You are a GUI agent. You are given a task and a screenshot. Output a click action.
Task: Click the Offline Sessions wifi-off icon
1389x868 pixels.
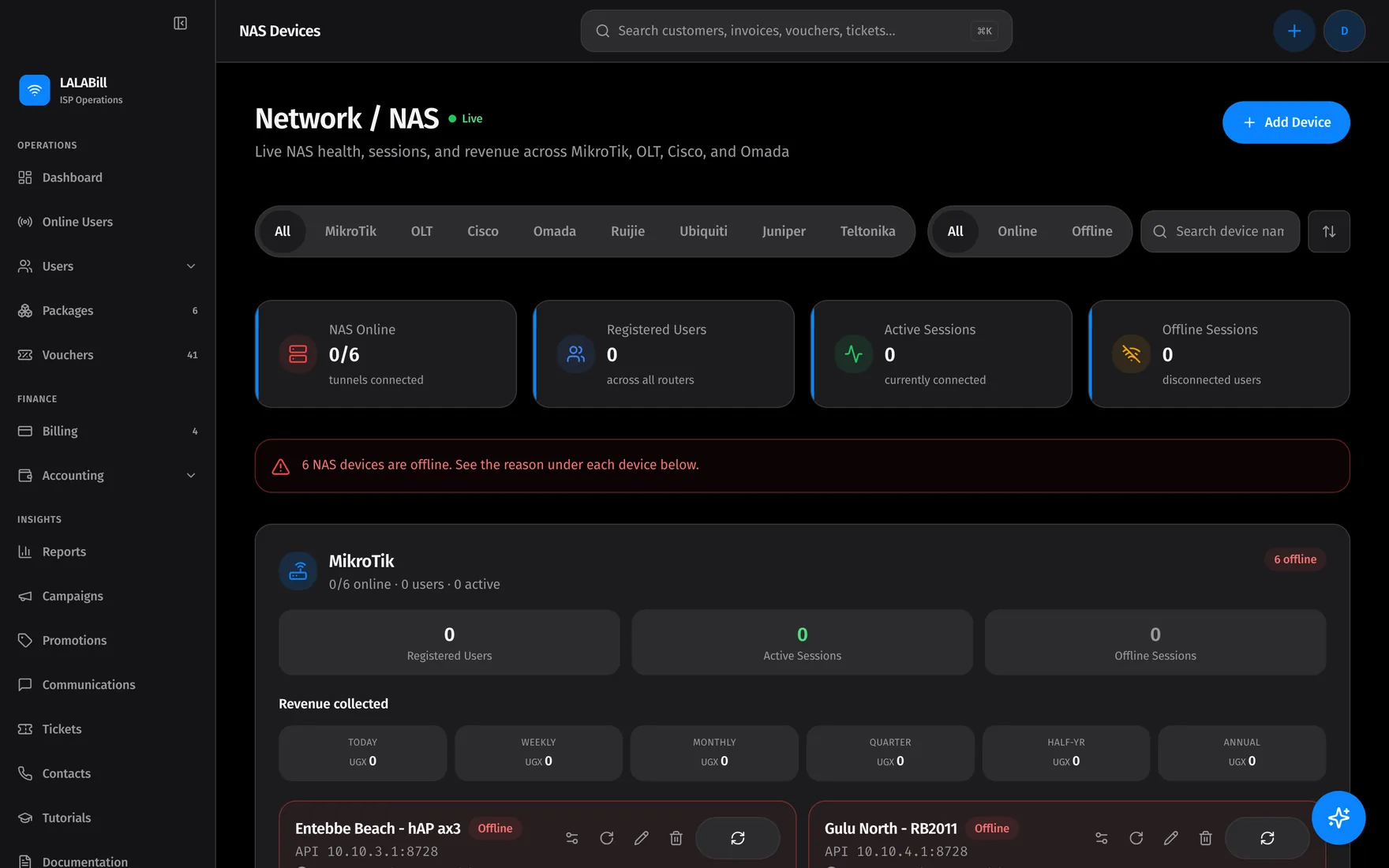pyautogui.click(x=1132, y=354)
